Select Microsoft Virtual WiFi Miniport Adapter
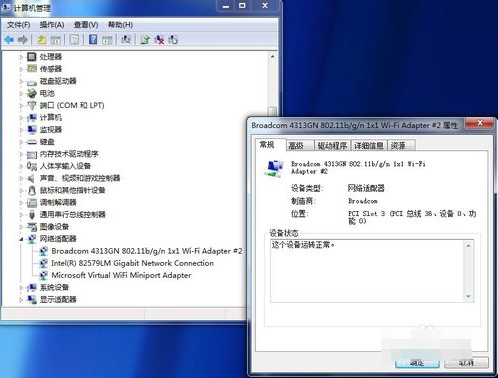 coord(121,275)
